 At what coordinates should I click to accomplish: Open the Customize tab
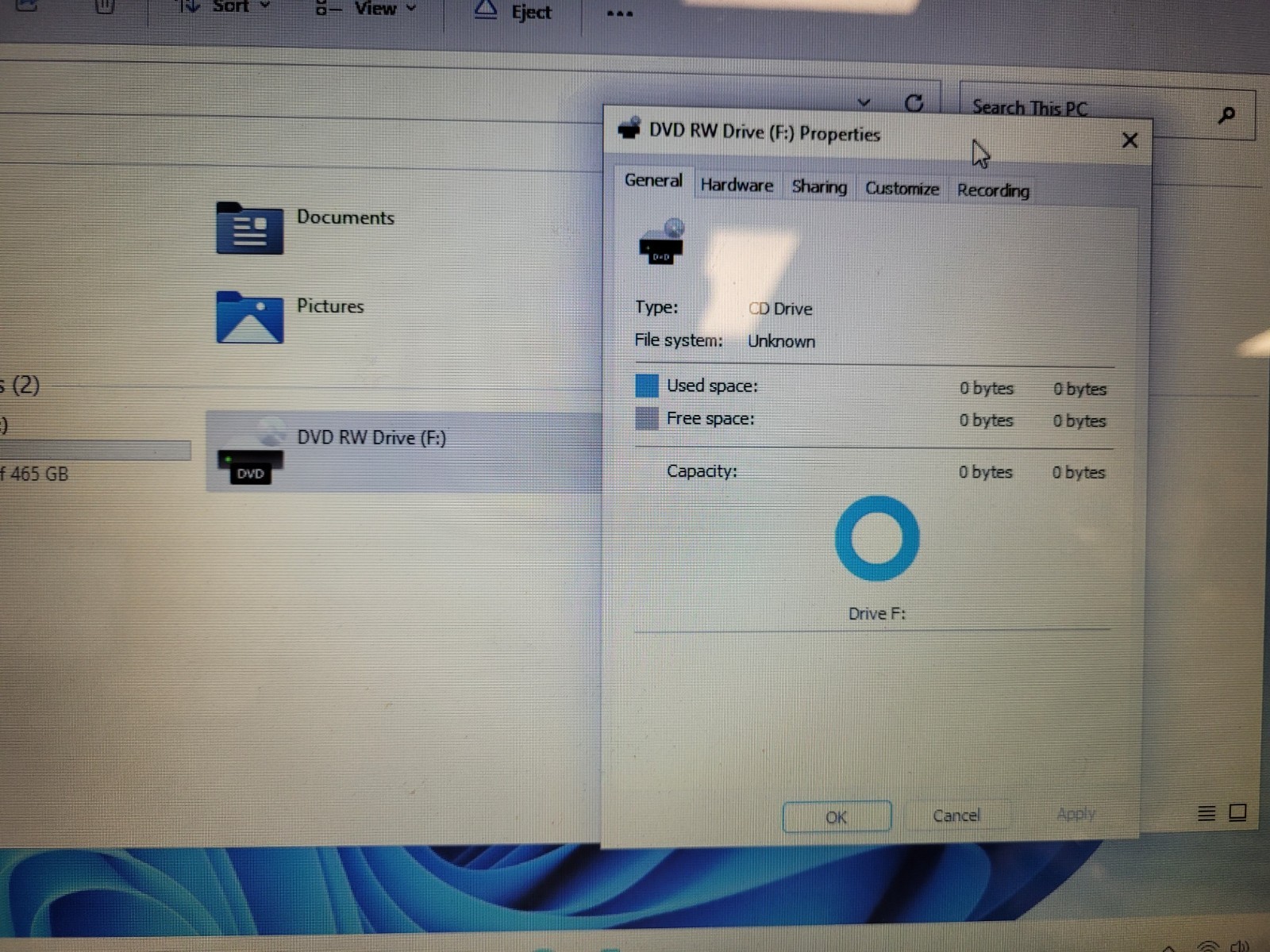[902, 189]
